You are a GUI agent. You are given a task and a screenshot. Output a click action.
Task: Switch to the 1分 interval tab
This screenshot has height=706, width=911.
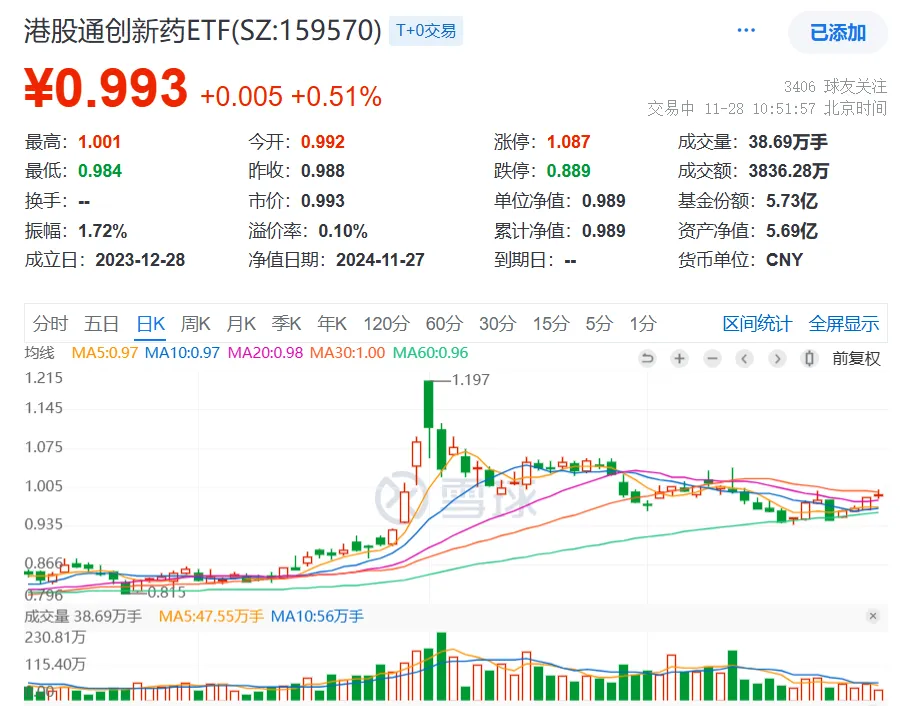[643, 323]
